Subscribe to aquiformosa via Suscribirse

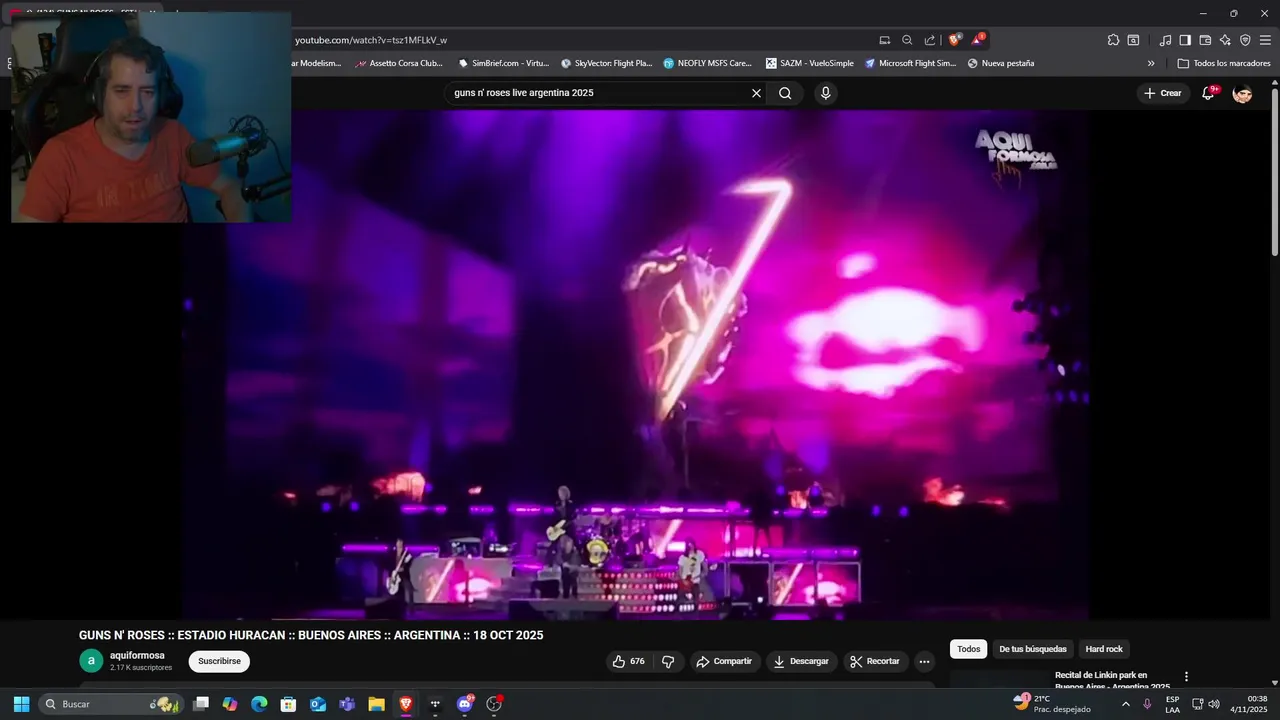[x=219, y=661]
